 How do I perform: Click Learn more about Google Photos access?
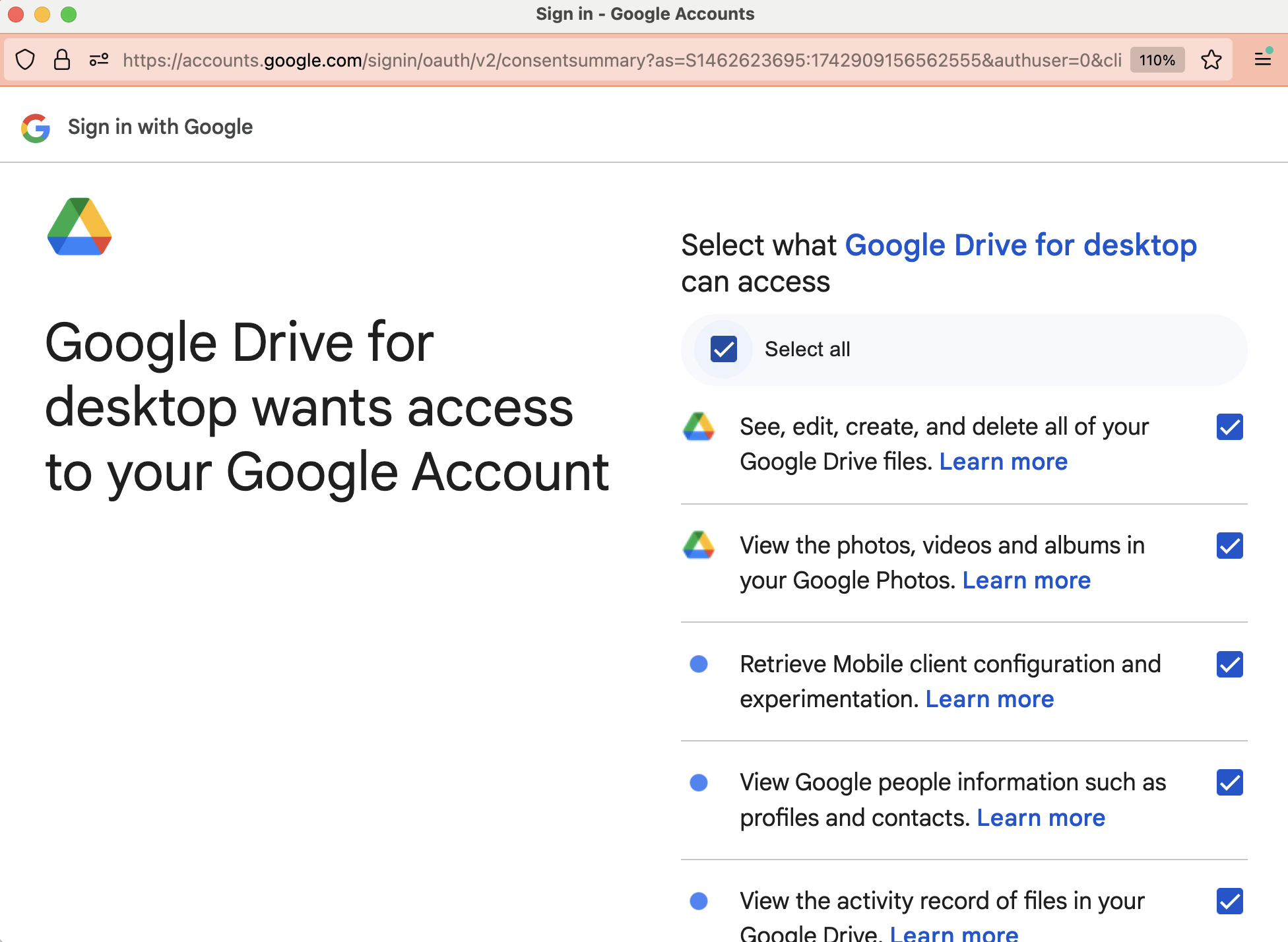pos(1026,580)
